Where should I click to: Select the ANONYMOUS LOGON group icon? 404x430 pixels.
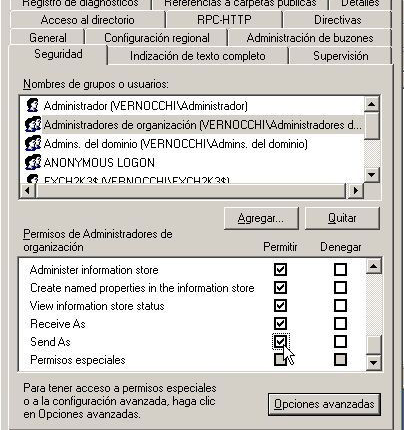click(x=33, y=163)
